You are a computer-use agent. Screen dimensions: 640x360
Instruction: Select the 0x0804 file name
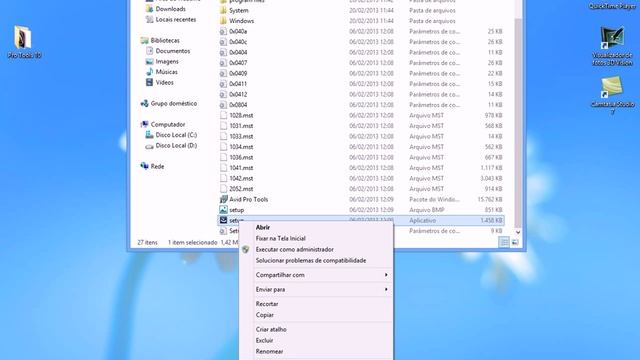[x=238, y=105]
